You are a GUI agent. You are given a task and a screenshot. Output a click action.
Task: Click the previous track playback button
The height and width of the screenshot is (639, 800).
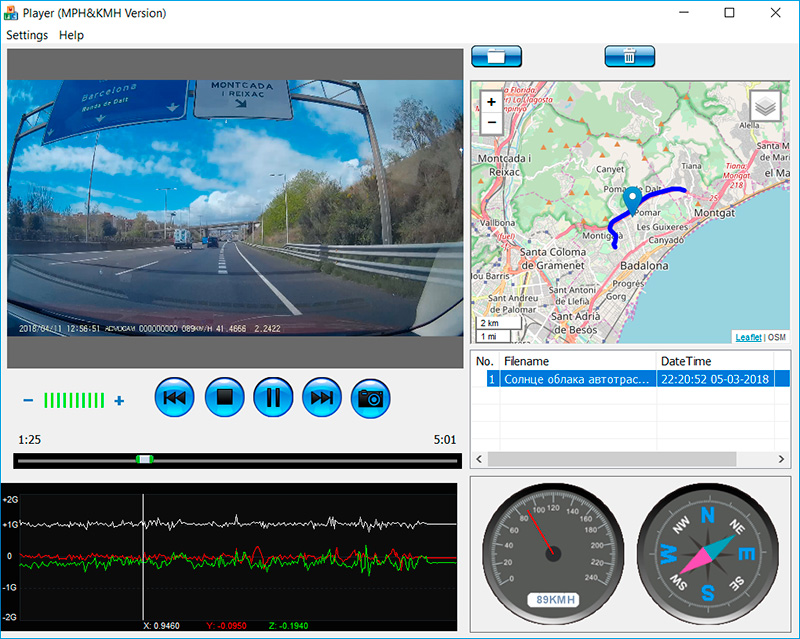(174, 398)
